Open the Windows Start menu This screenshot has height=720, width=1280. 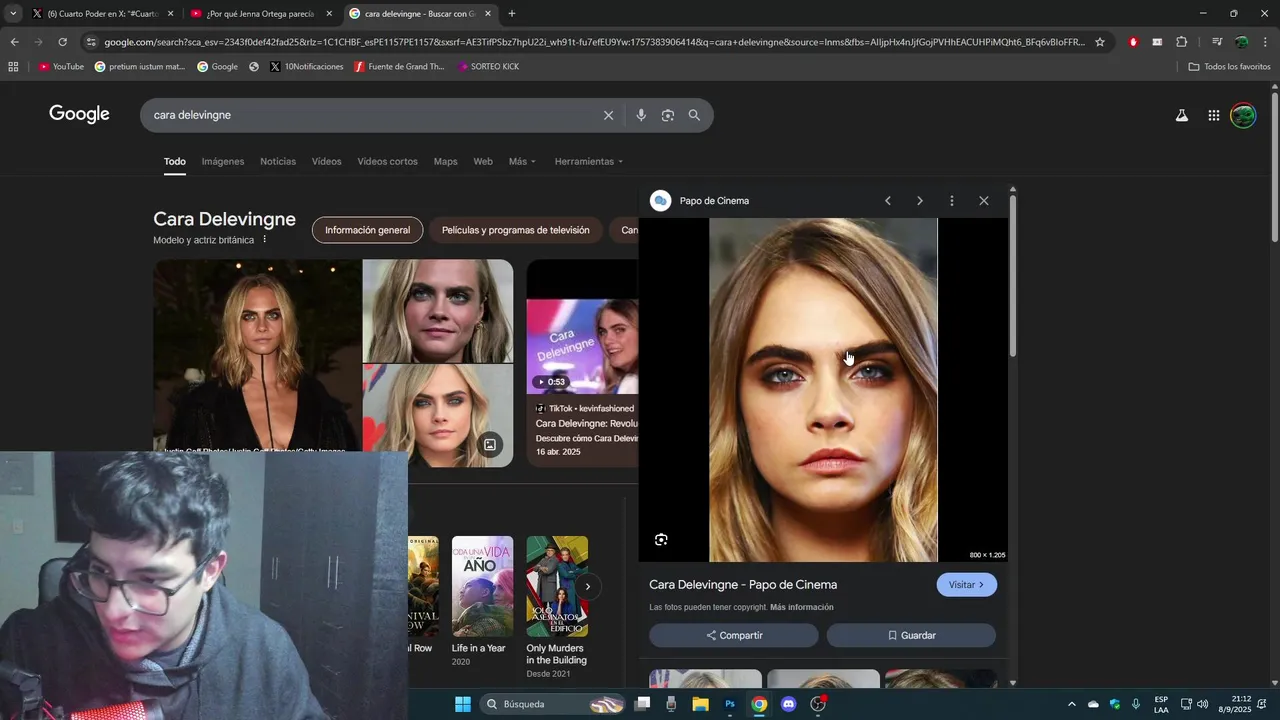463,704
